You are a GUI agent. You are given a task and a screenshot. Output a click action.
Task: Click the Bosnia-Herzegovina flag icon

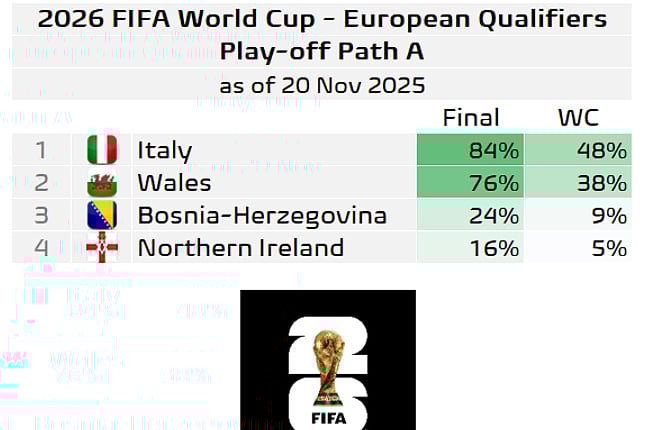102,215
